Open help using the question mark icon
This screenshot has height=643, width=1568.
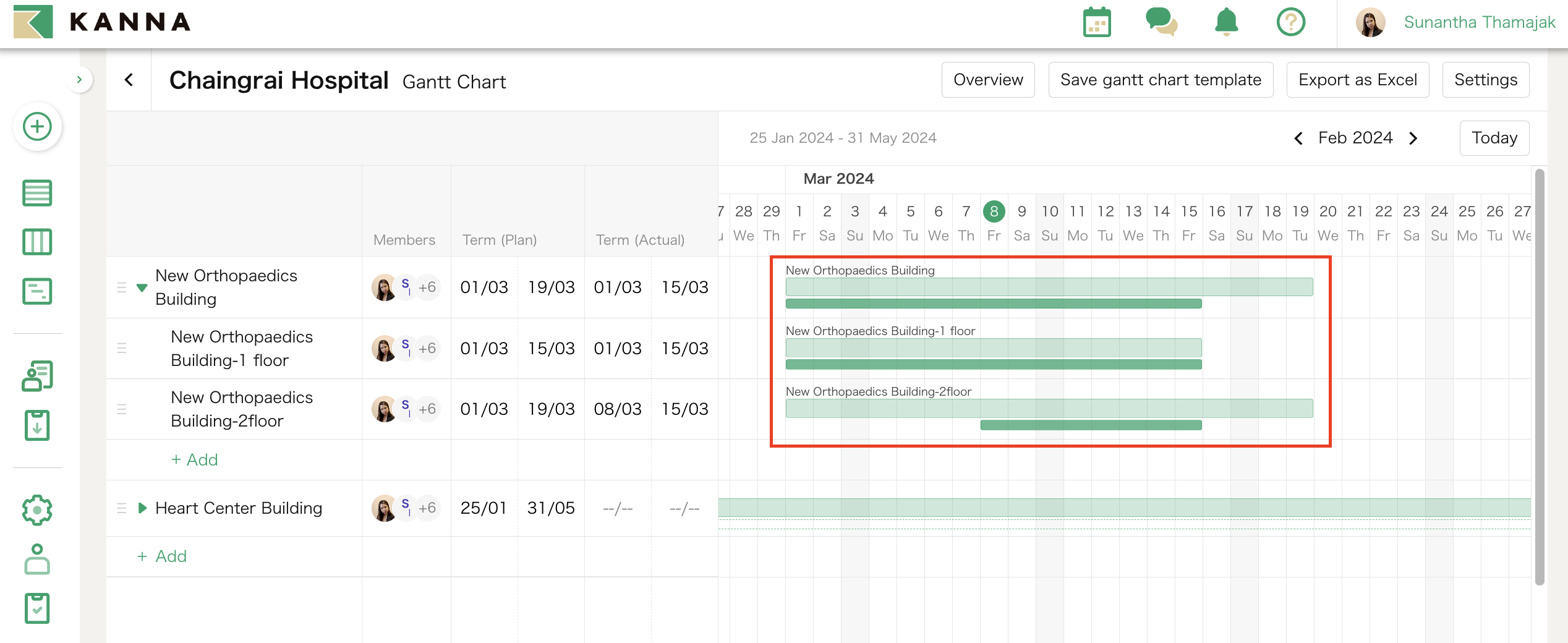1291,22
